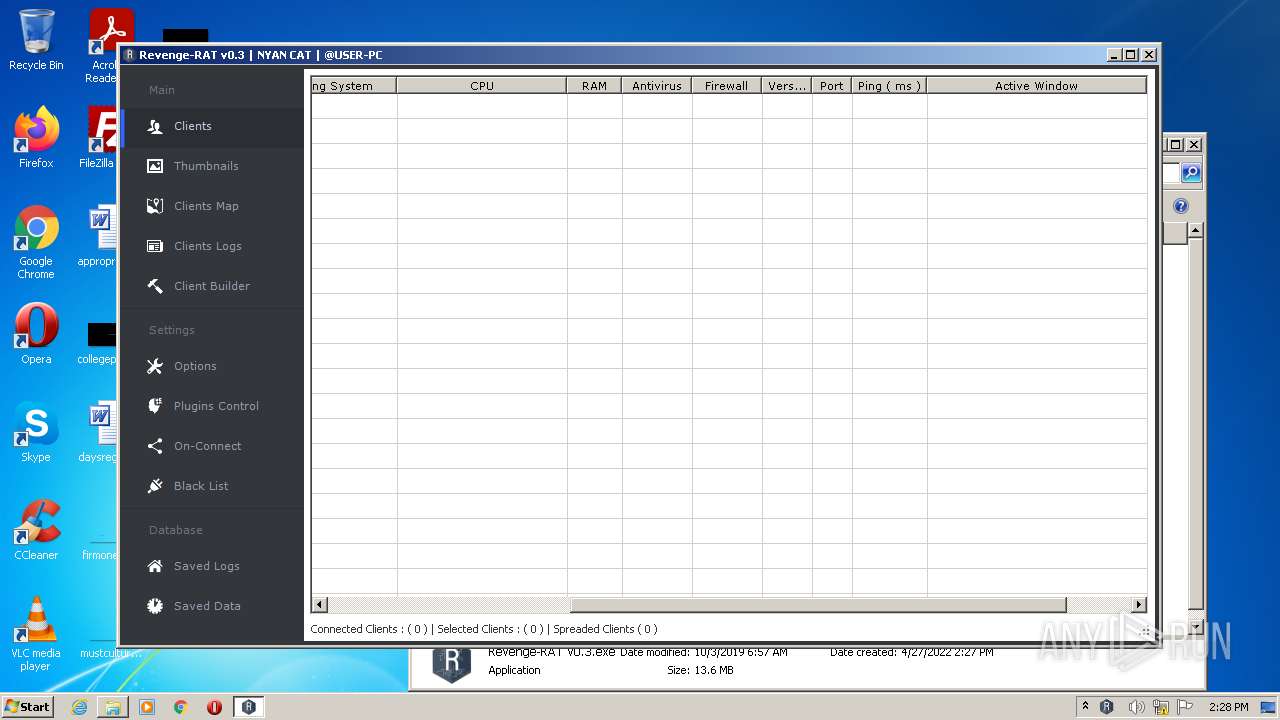Image resolution: width=1280 pixels, height=720 pixels.
Task: Click the 'Selected Clients : ( 0 )' status text
Action: (490, 629)
